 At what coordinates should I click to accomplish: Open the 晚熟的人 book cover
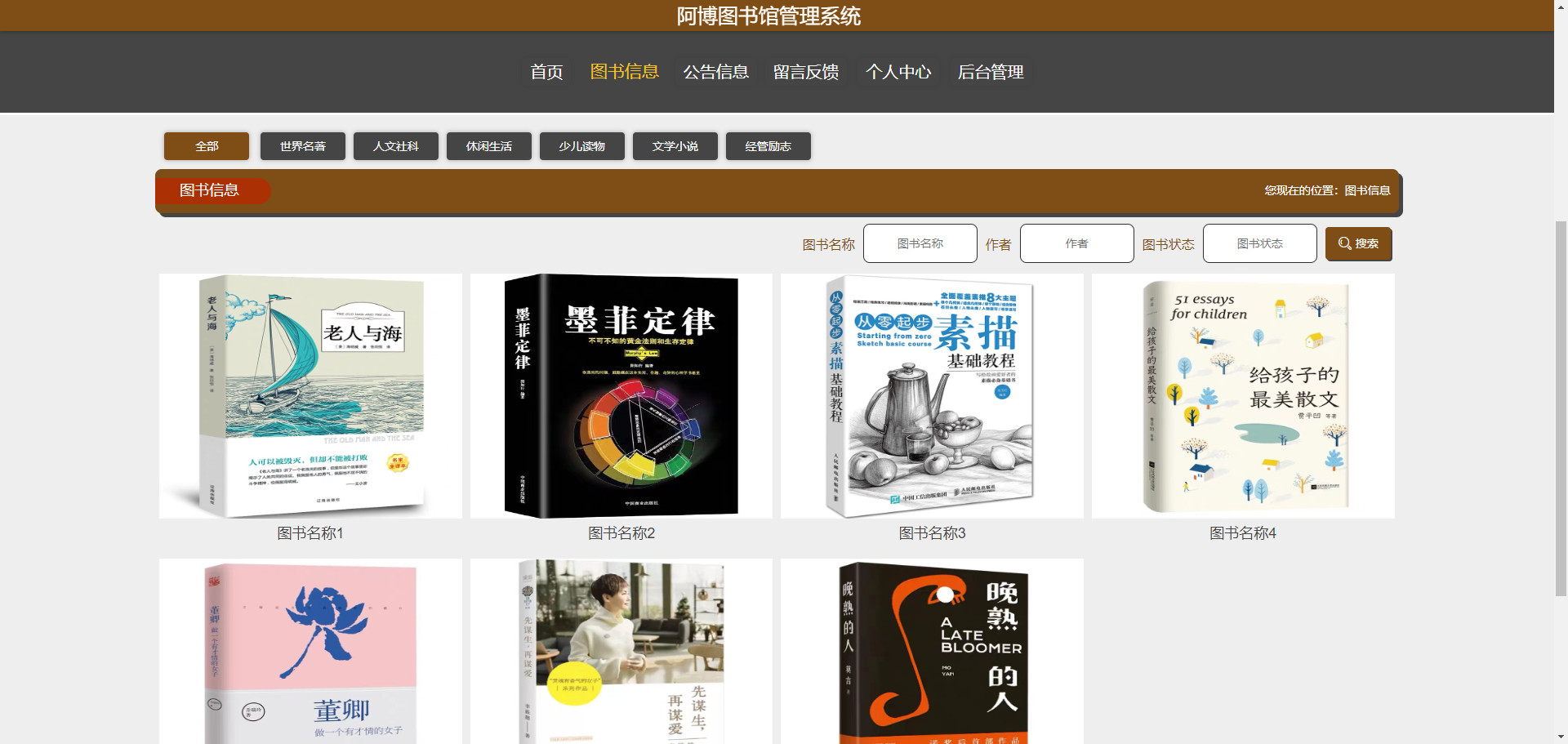(x=932, y=652)
